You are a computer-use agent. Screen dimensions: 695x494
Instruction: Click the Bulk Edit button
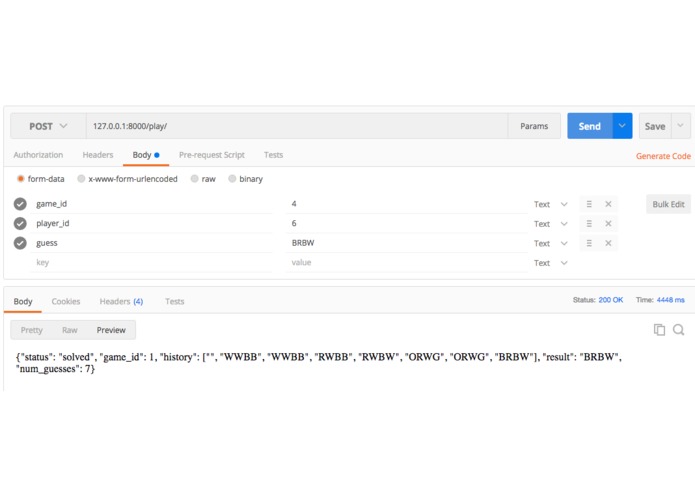[668, 204]
